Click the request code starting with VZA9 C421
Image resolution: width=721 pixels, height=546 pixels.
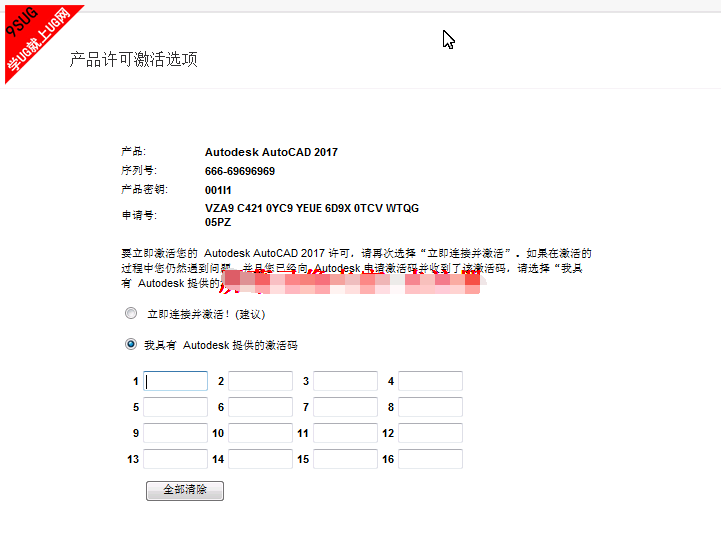coord(312,215)
